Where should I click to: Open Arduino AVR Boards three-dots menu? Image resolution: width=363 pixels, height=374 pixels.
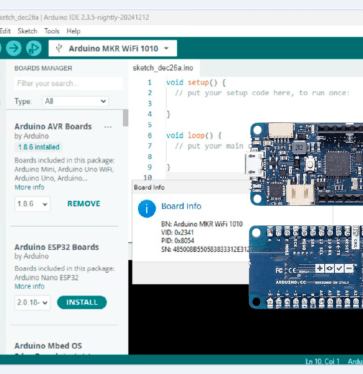tap(107, 127)
